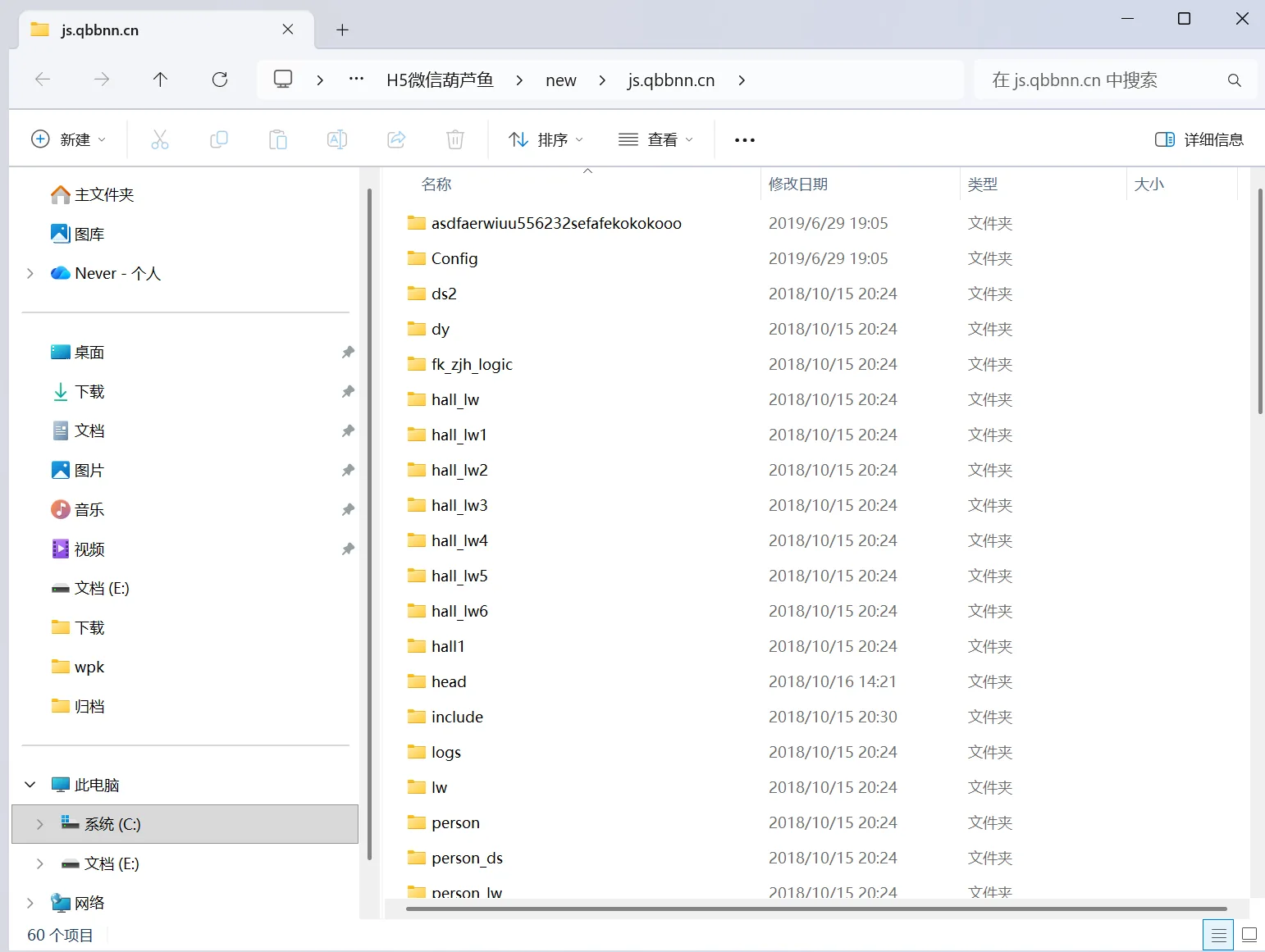This screenshot has height=952, width=1265.
Task: Select the Config folder
Action: (454, 258)
